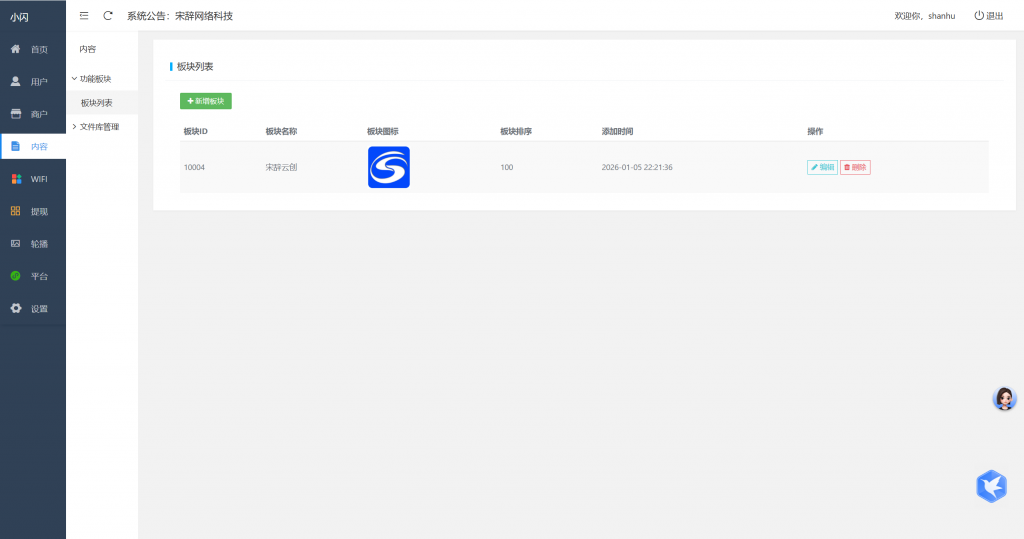The height and width of the screenshot is (539, 1024).
Task: Click the 宋辞云创 block icon thumbnail
Action: (389, 167)
